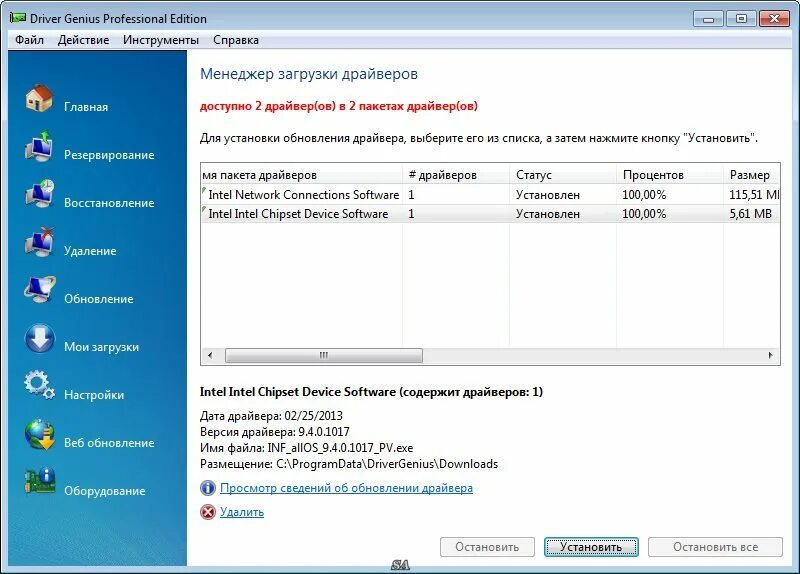
Task: Click the Driver Genius title bar app icon
Action: [17, 18]
